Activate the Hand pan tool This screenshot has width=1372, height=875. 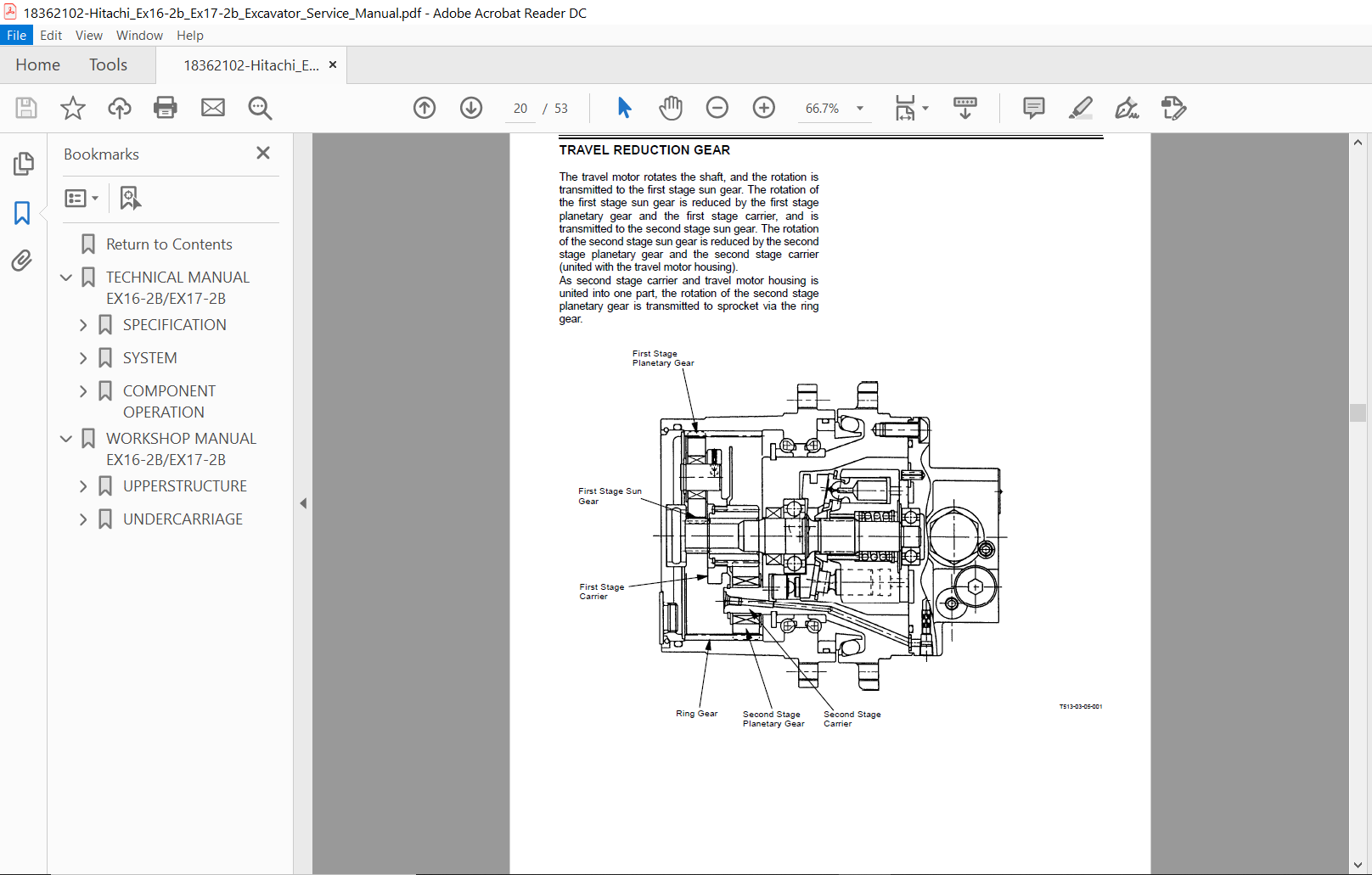click(x=671, y=108)
